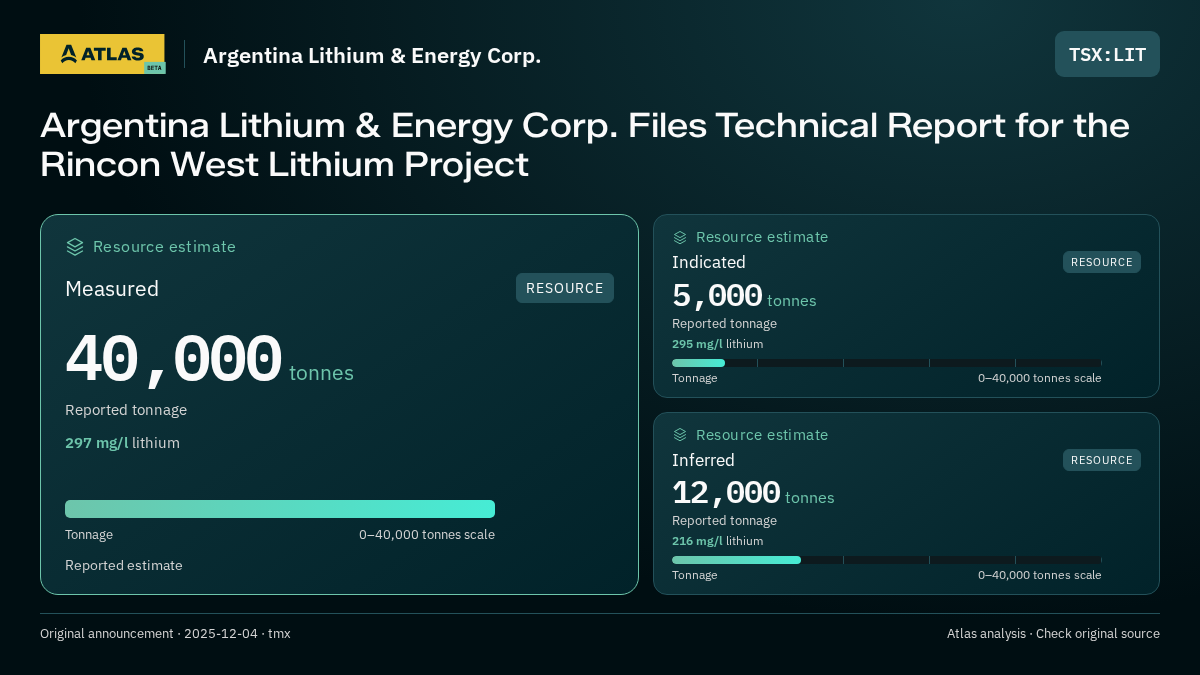Viewport: 1200px width, 675px height.
Task: Click the 40,000 tonnes value
Action: 210,361
